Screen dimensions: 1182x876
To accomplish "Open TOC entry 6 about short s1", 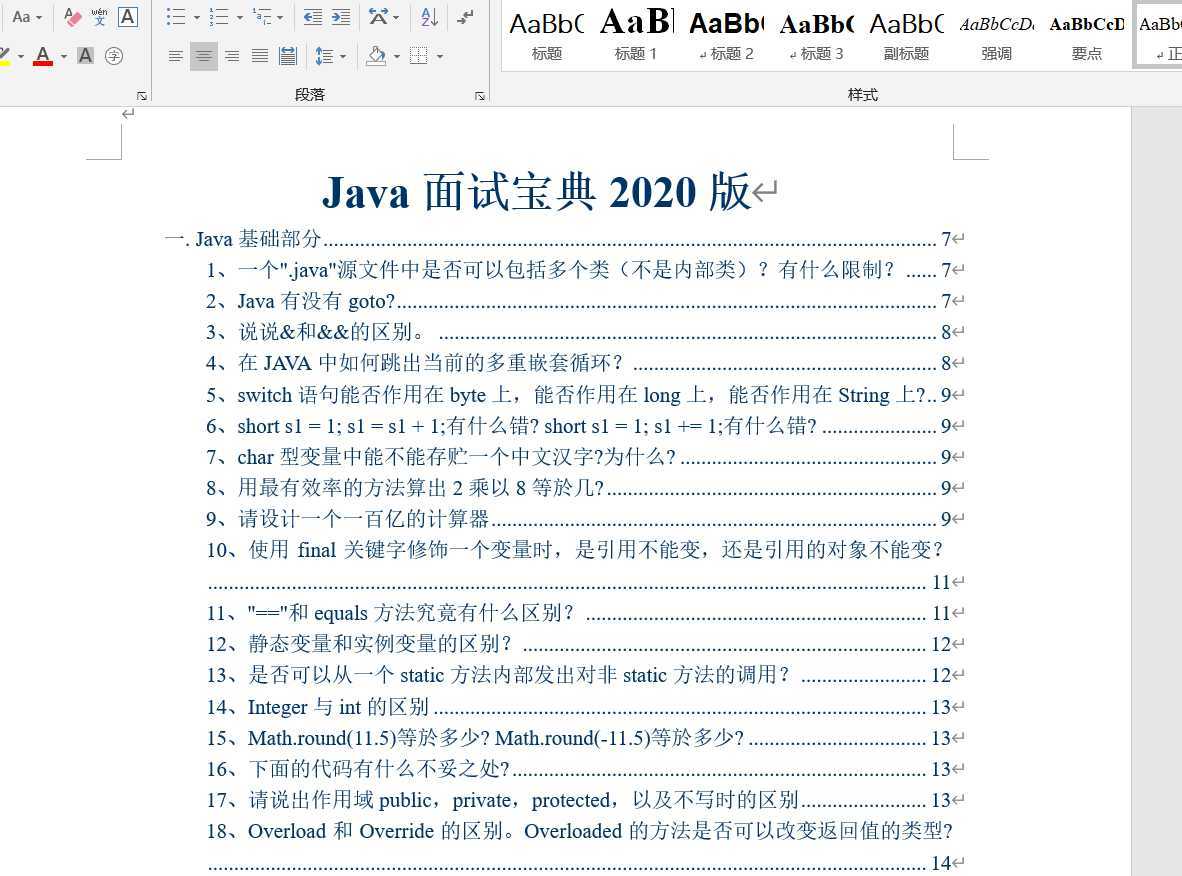I will (584, 425).
